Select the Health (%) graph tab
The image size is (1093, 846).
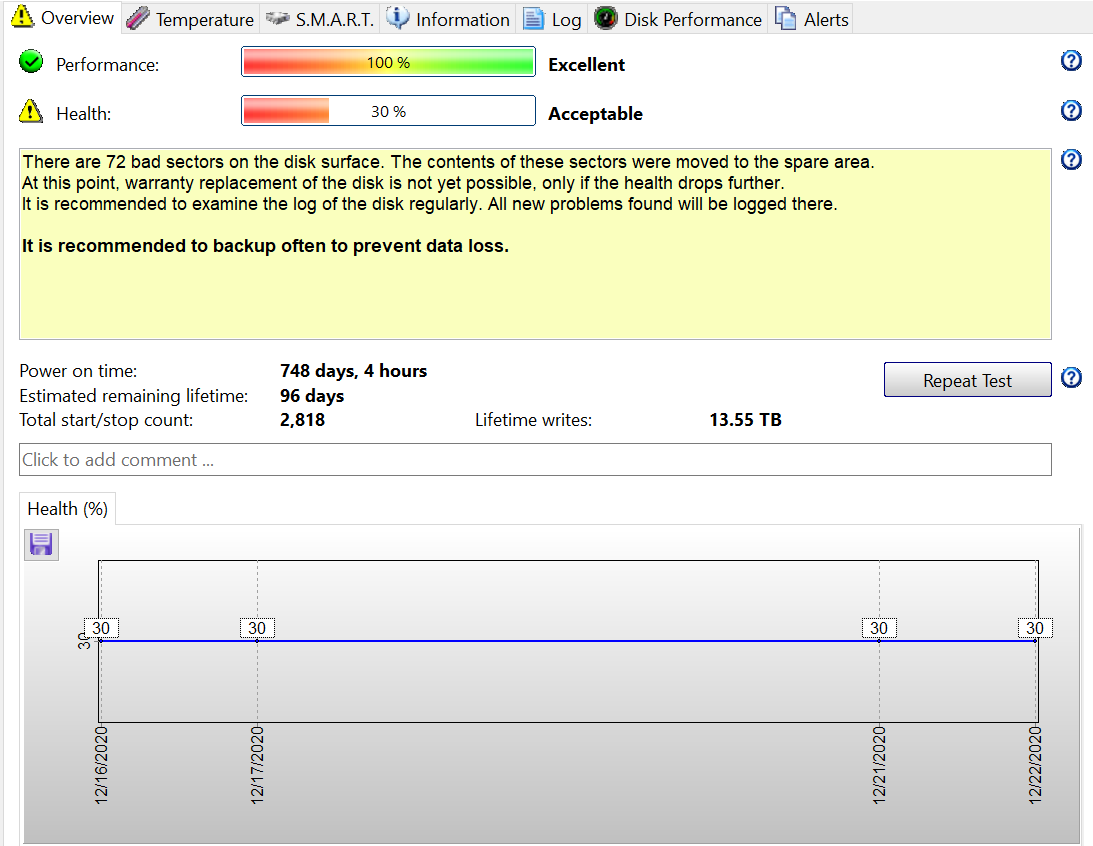tap(68, 509)
